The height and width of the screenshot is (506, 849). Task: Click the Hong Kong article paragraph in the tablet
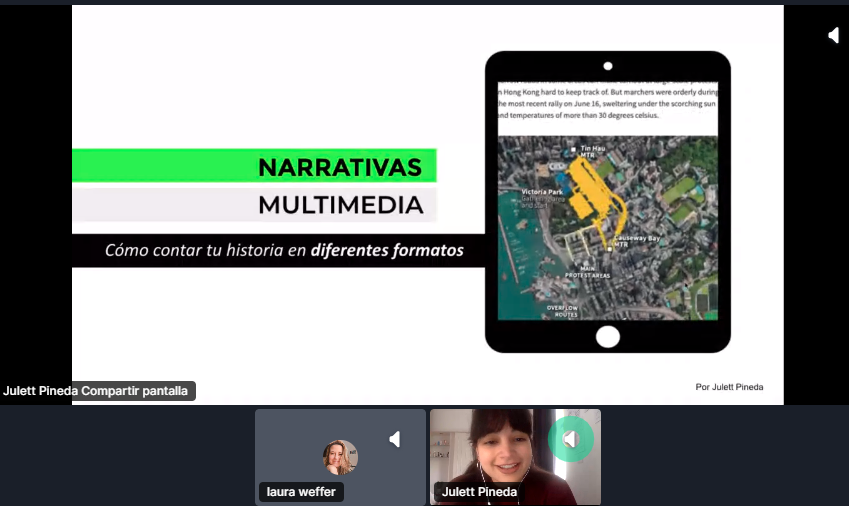[x=608, y=101]
